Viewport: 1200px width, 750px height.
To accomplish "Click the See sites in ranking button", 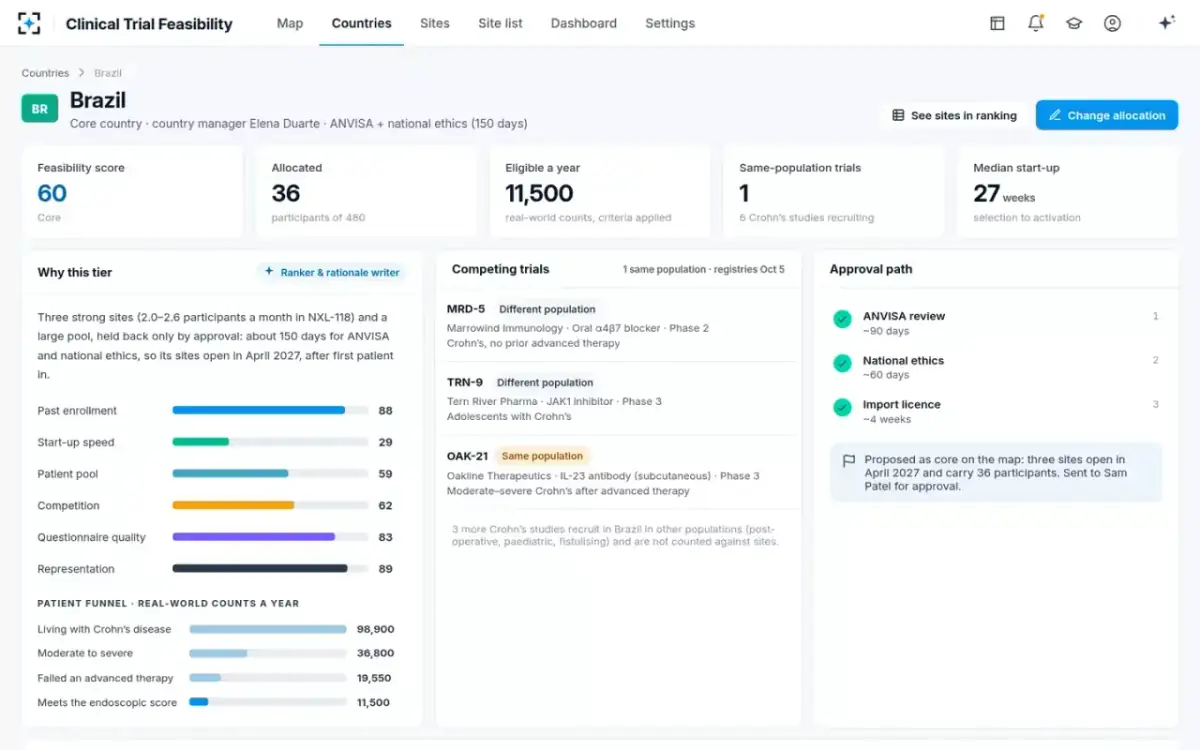I will [x=954, y=115].
